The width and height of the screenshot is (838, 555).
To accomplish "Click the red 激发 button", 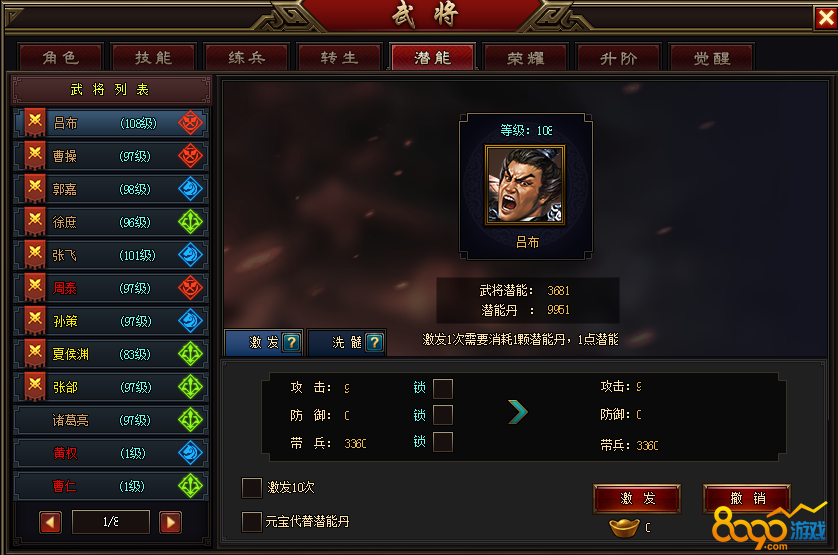I will [x=637, y=498].
